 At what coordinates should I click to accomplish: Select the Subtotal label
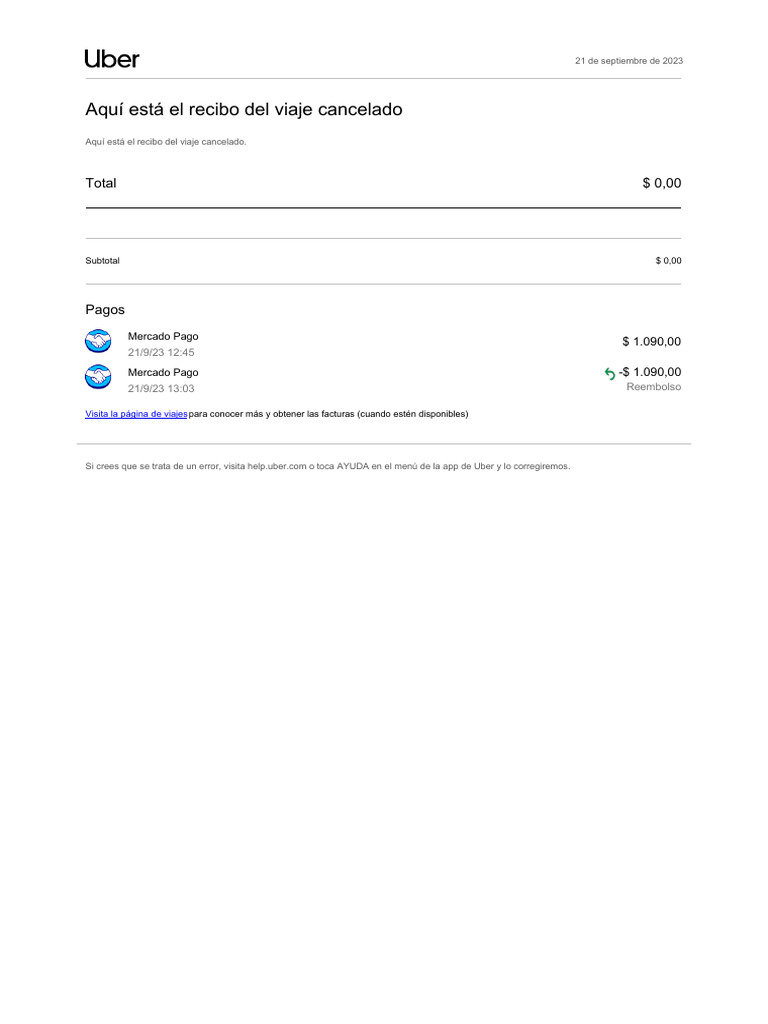[x=103, y=261]
